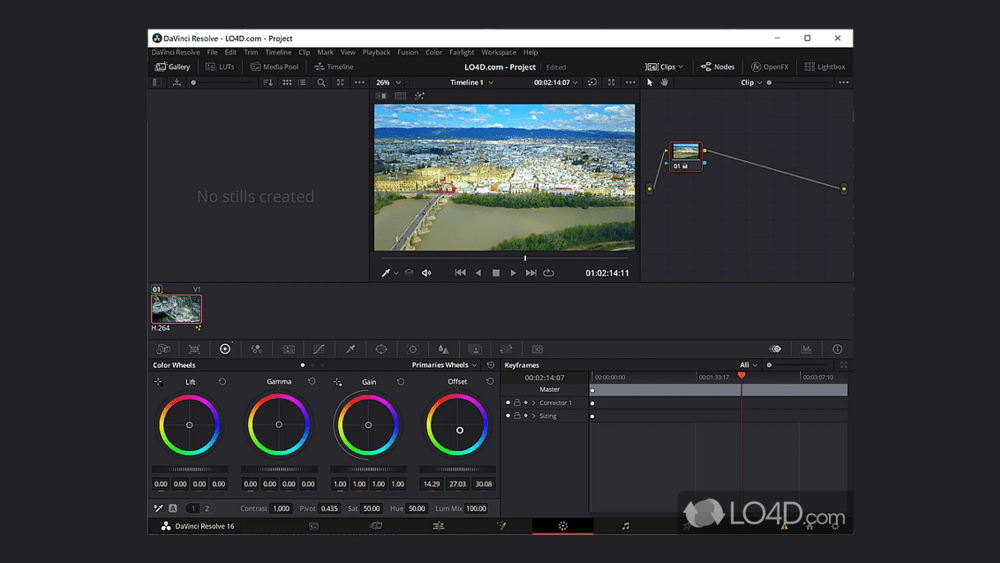The width and height of the screenshot is (1000, 563).
Task: Toggle loop playback
Action: click(x=548, y=273)
